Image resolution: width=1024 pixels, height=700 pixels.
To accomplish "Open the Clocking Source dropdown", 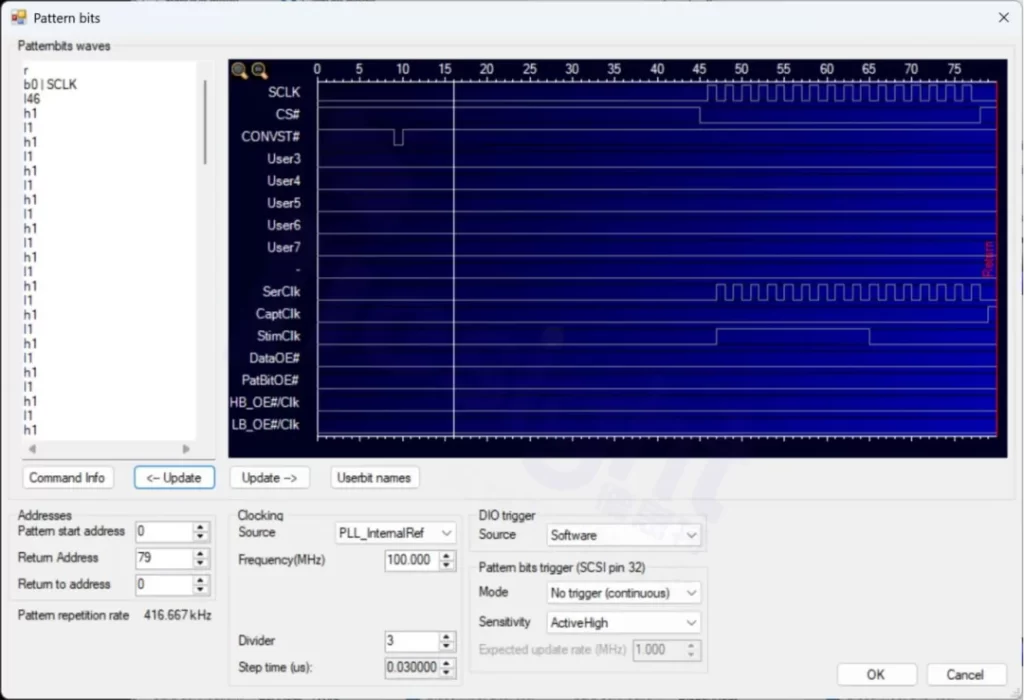I will tap(396, 533).
